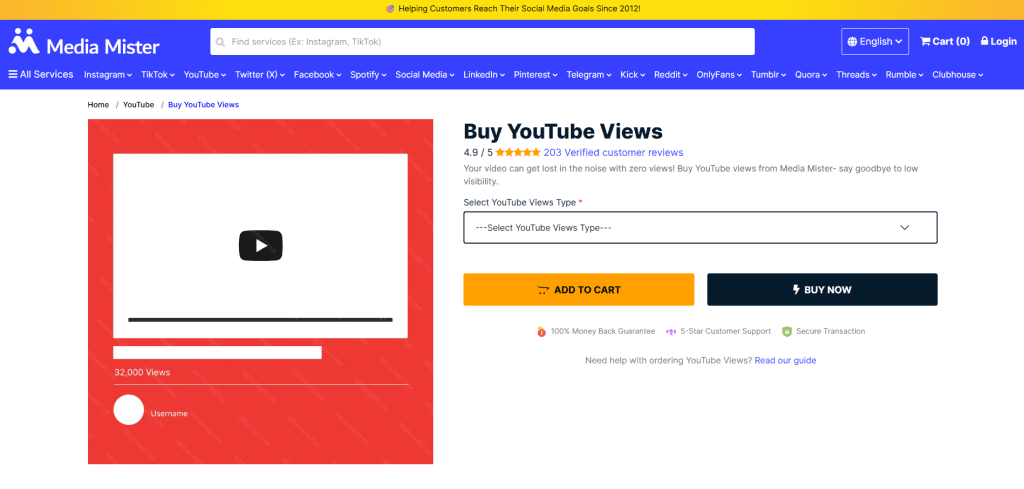Click the Find services search field
Viewport: 1024px width, 489px height.
(x=483, y=42)
